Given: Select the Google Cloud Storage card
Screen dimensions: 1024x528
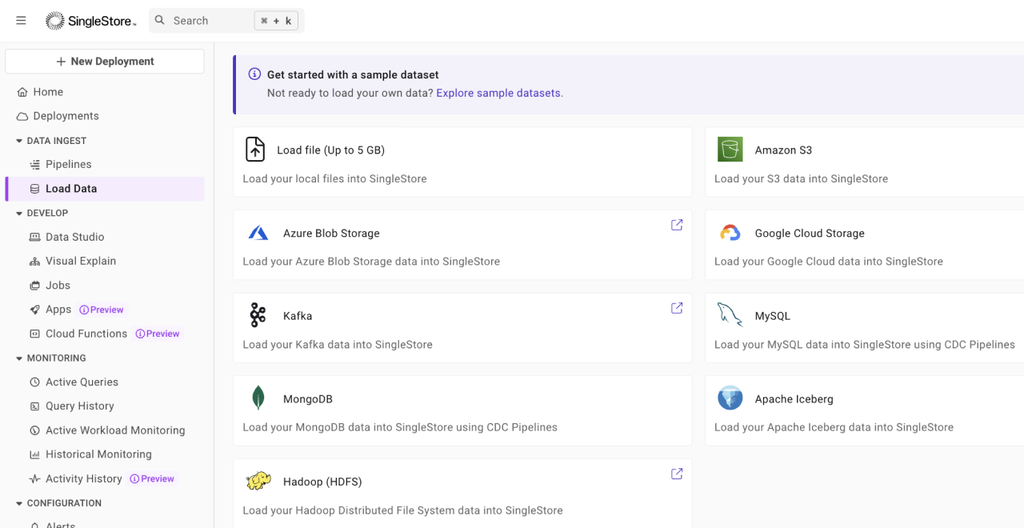Looking at the screenshot, I should (x=865, y=245).
